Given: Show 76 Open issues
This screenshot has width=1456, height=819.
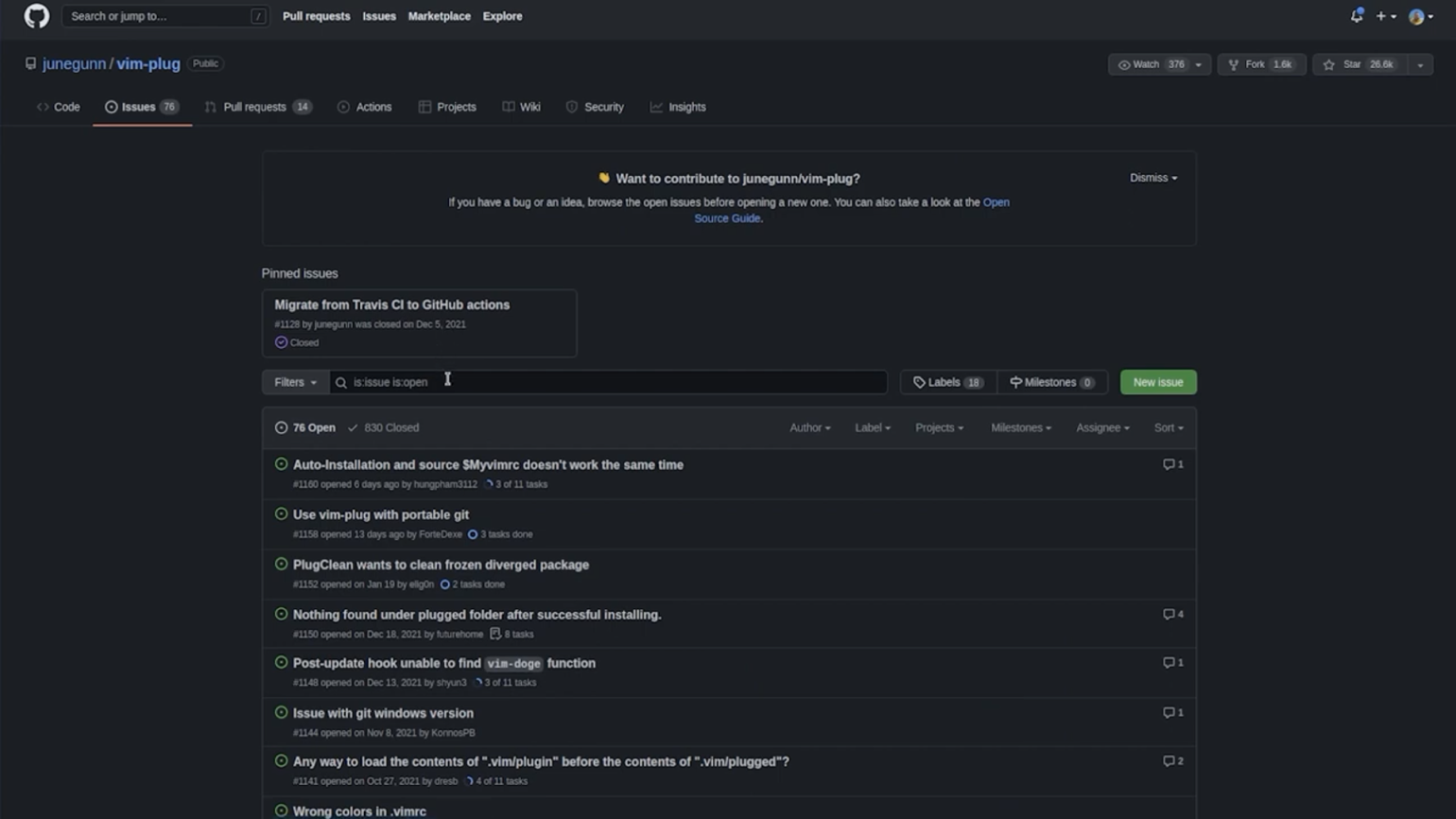Looking at the screenshot, I should (305, 427).
